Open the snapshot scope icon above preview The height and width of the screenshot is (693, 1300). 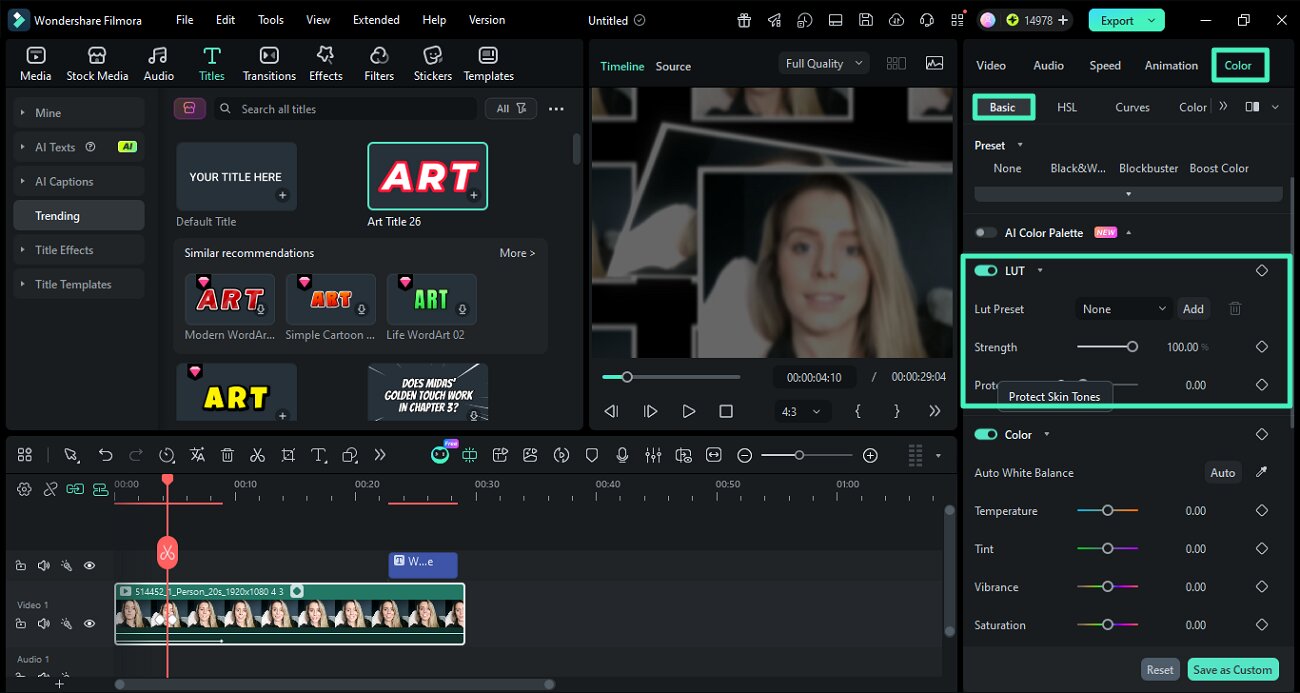click(x=934, y=63)
